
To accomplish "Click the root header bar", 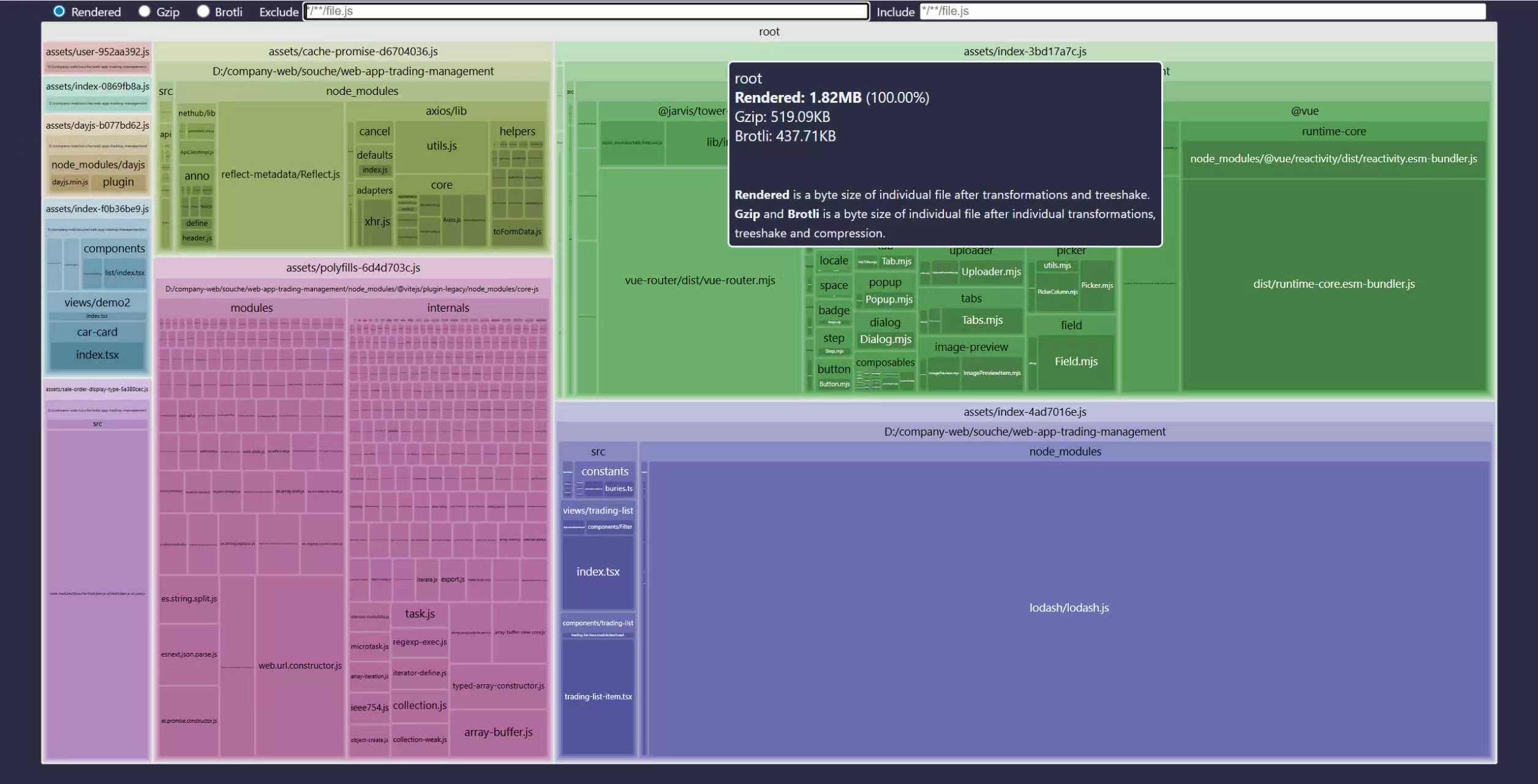I will click(x=769, y=32).
